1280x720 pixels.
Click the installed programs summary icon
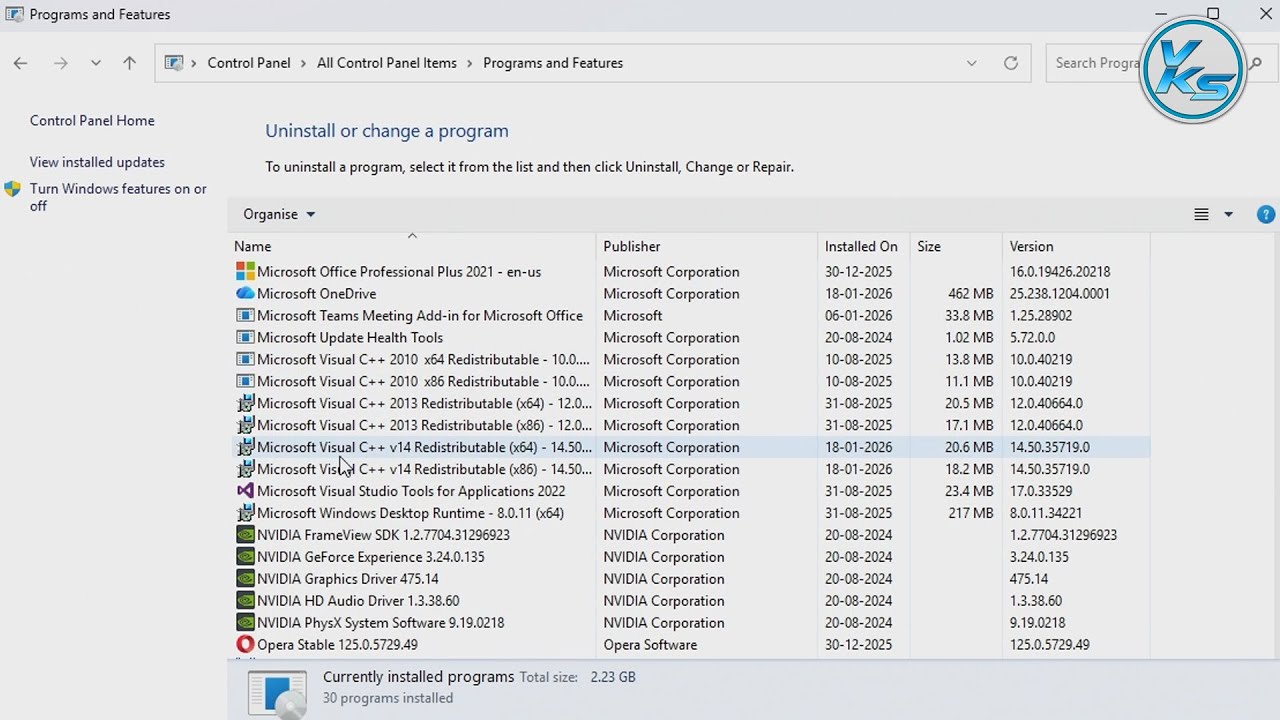pyautogui.click(x=277, y=693)
